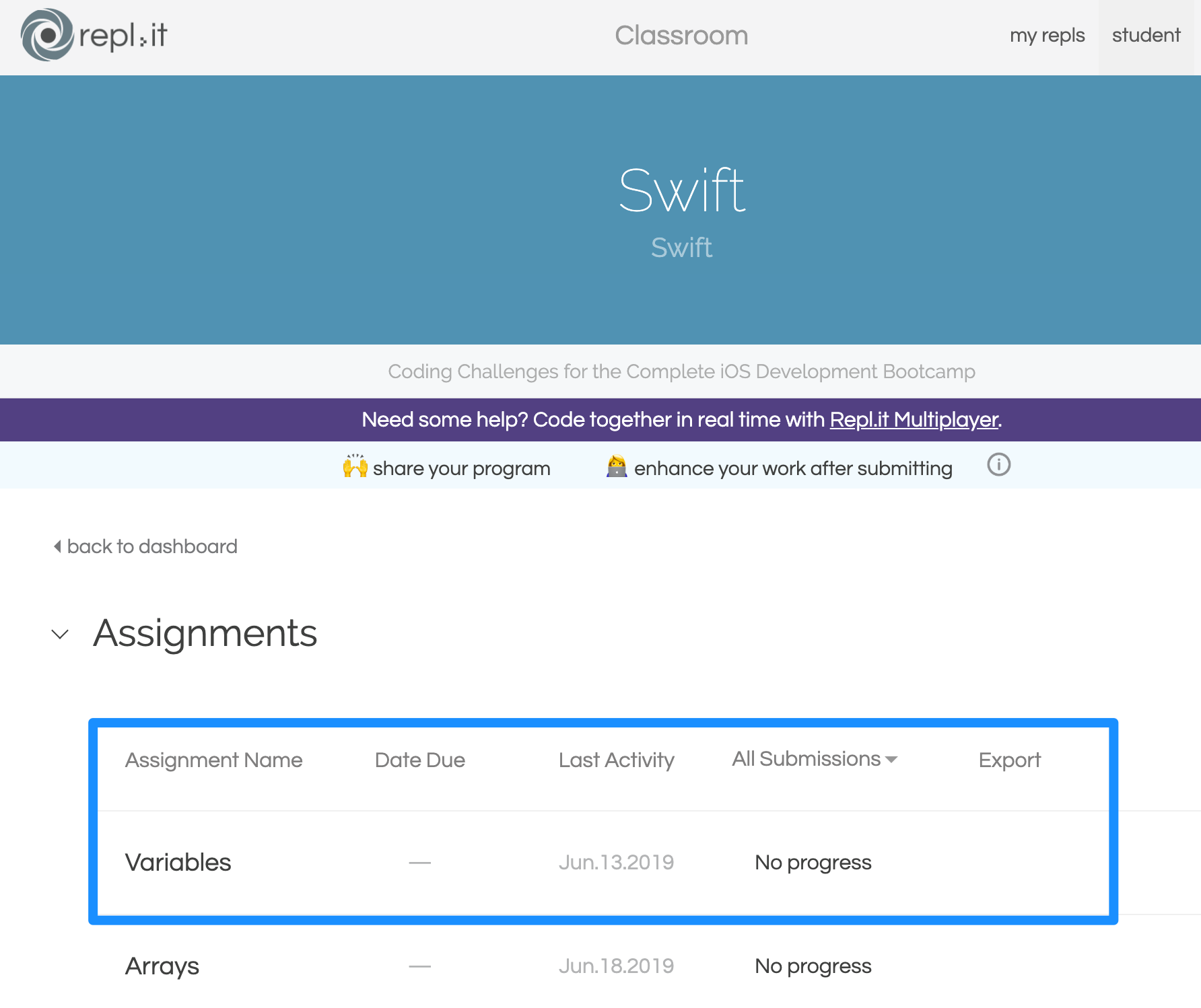
Task: Click the Date Due column header
Action: coord(420,760)
